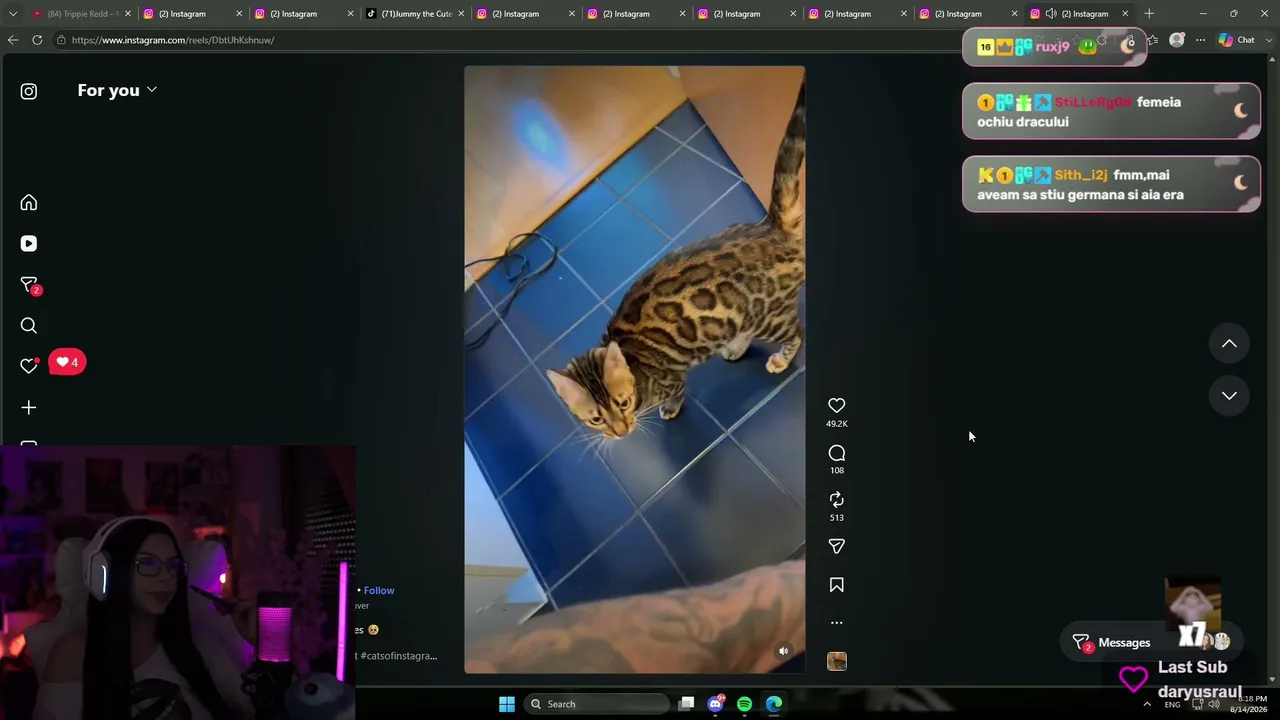Close the Jummy the Cute TikTok tab
This screenshot has width=1280, height=720.
(x=461, y=14)
